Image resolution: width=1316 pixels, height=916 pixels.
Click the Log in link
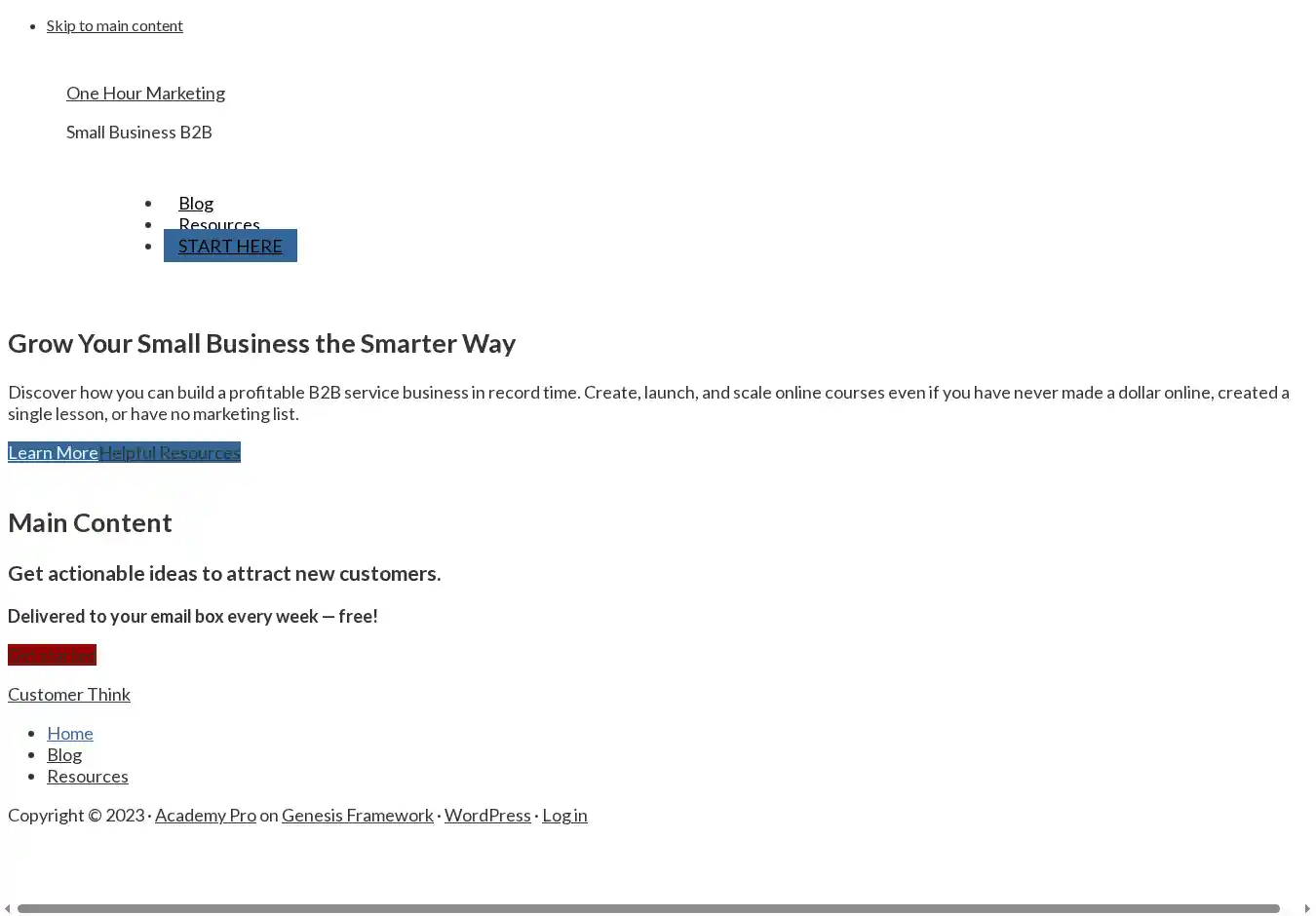click(x=564, y=815)
